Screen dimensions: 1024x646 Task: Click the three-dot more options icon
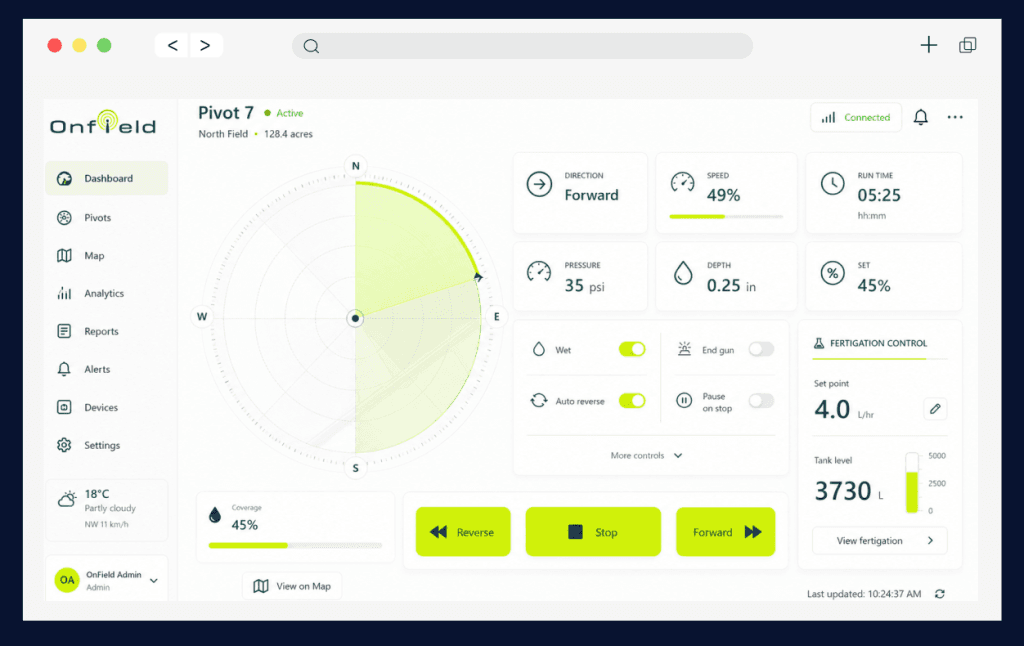(955, 118)
